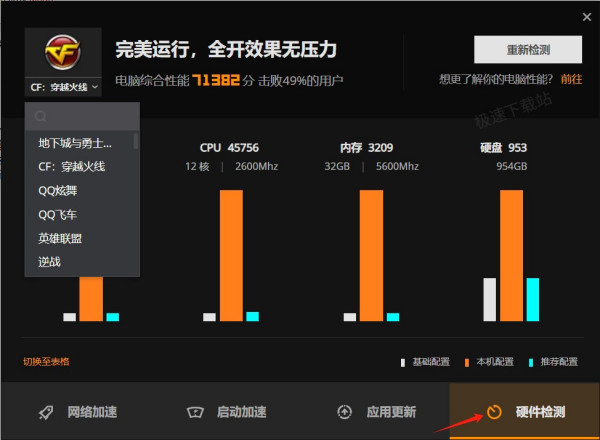Image resolution: width=600 pixels, height=440 pixels.
Task: Open the 启动加速 tab
Action: click(x=226, y=412)
